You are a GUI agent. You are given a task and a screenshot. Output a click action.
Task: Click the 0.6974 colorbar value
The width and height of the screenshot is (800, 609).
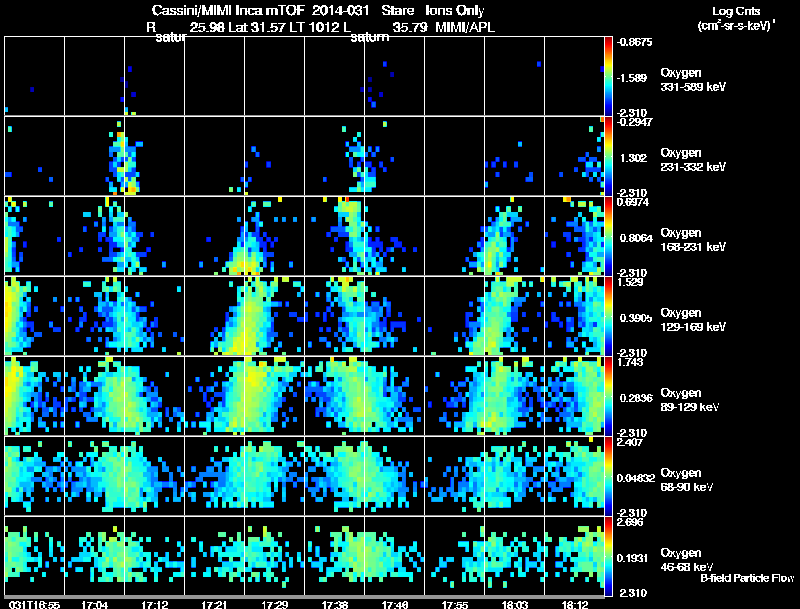coord(632,202)
